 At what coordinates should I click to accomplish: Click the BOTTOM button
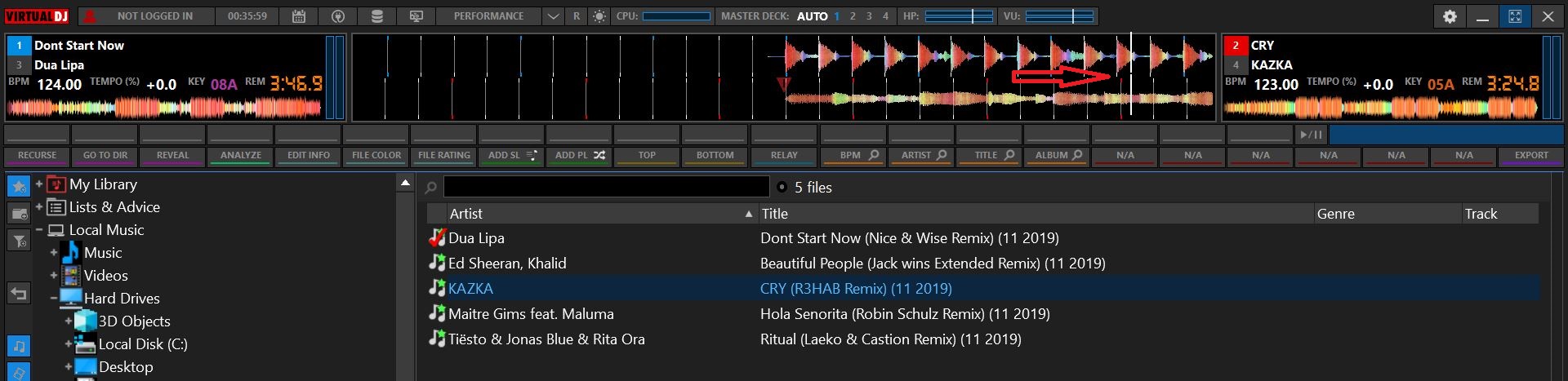715,156
